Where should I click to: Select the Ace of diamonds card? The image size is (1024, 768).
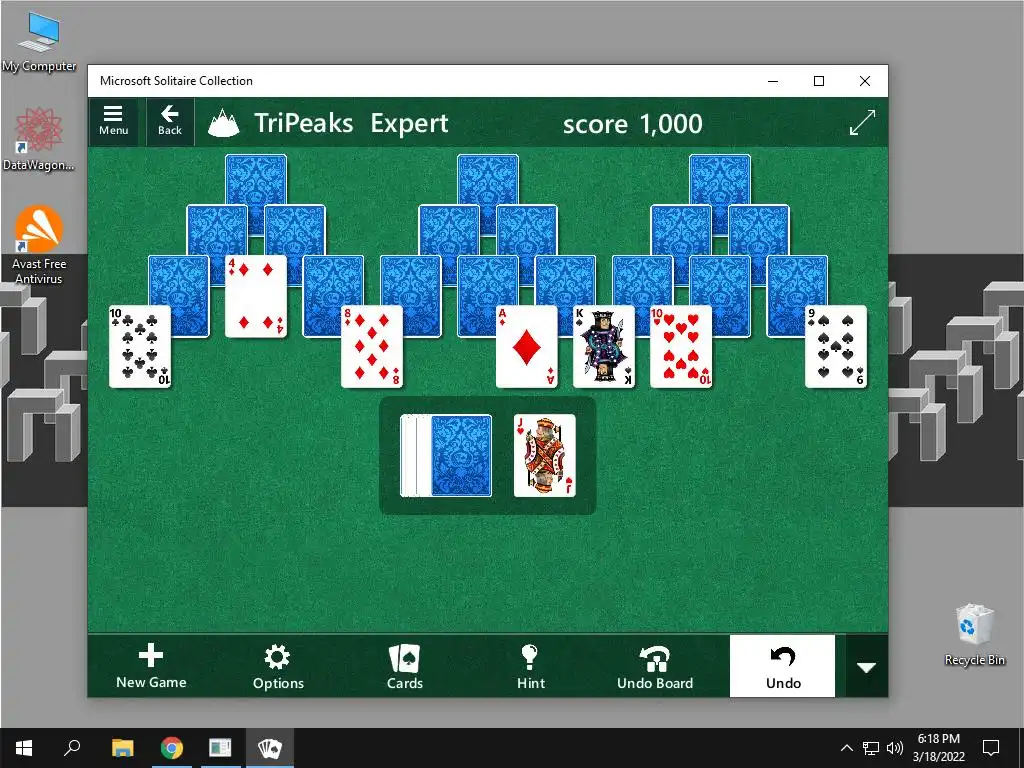[x=527, y=347]
